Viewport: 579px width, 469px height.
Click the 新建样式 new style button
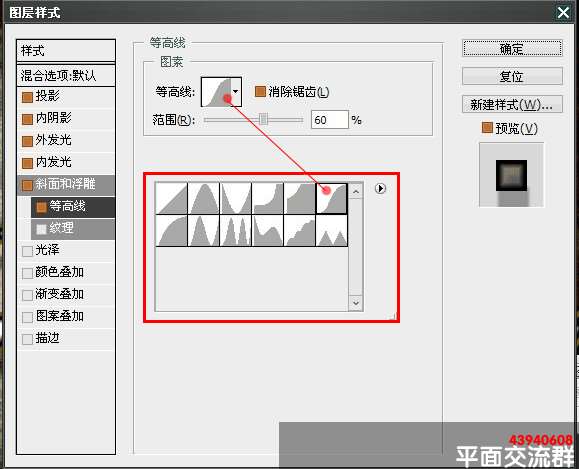tap(512, 105)
